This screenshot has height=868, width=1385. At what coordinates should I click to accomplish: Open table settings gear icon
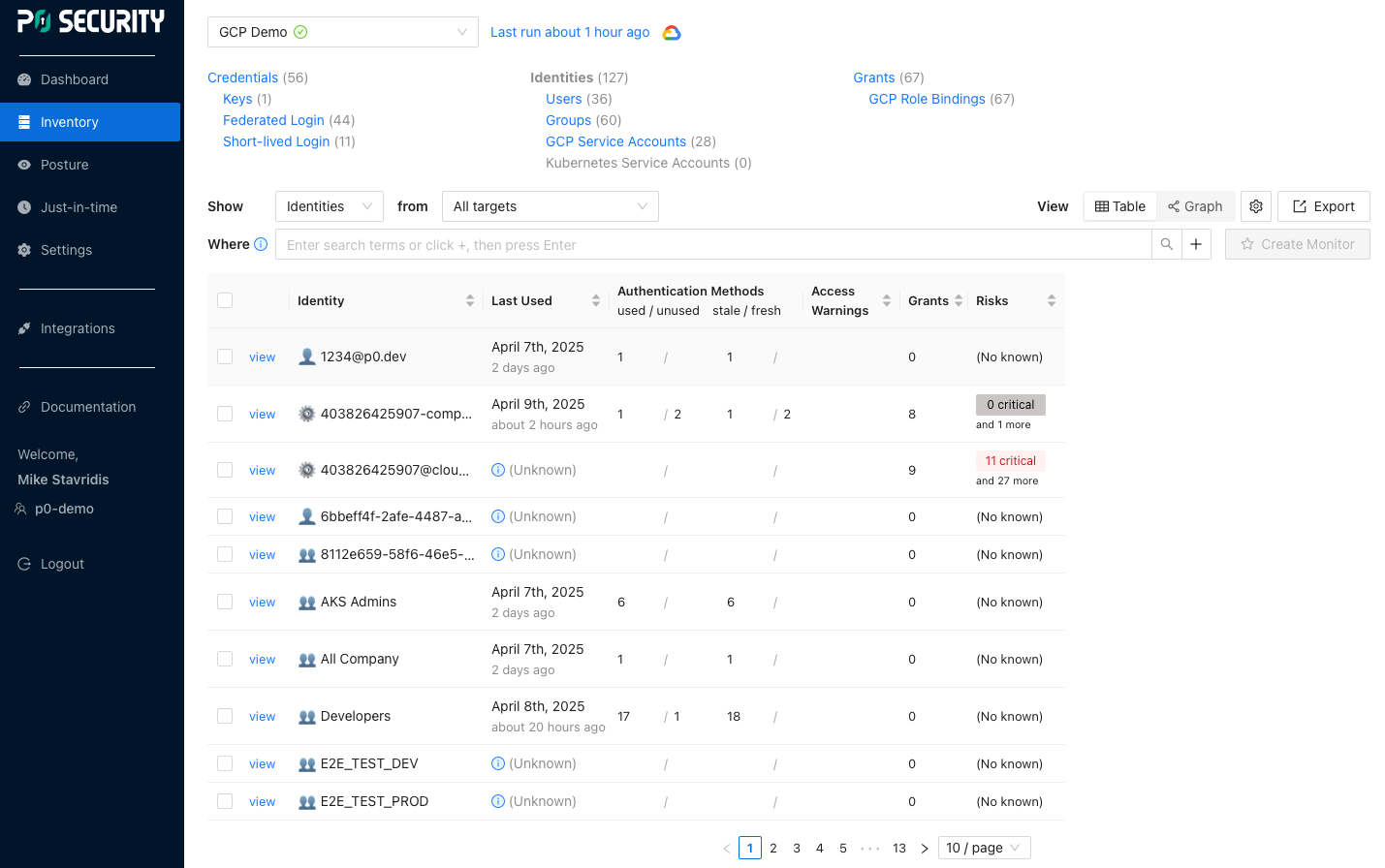(1256, 206)
